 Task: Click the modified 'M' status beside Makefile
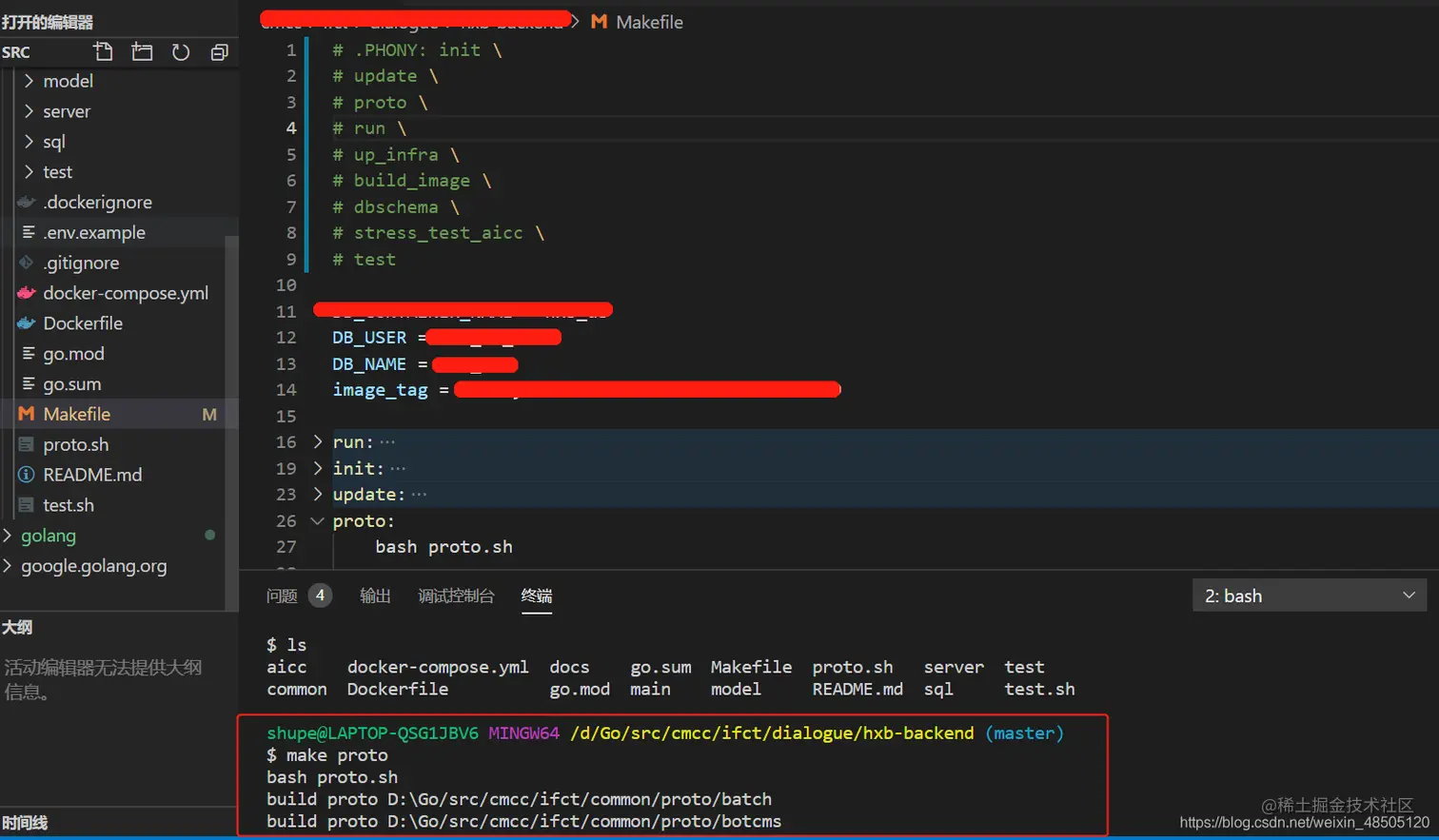[209, 414]
